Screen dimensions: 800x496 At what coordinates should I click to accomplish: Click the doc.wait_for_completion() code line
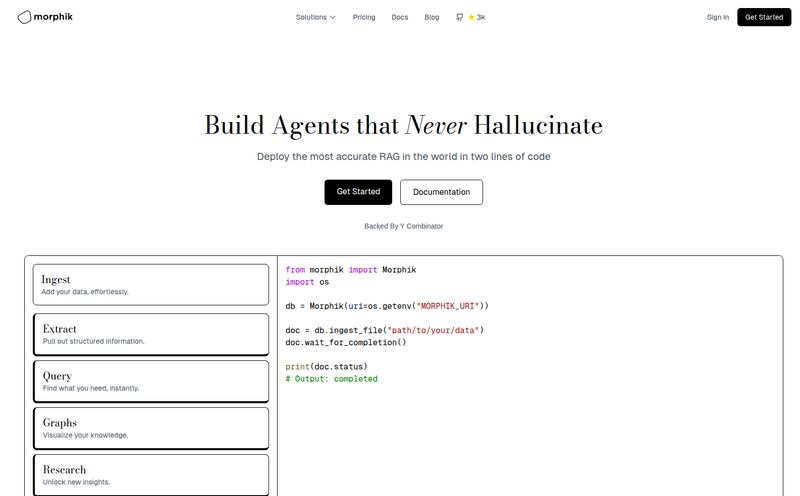coord(346,342)
